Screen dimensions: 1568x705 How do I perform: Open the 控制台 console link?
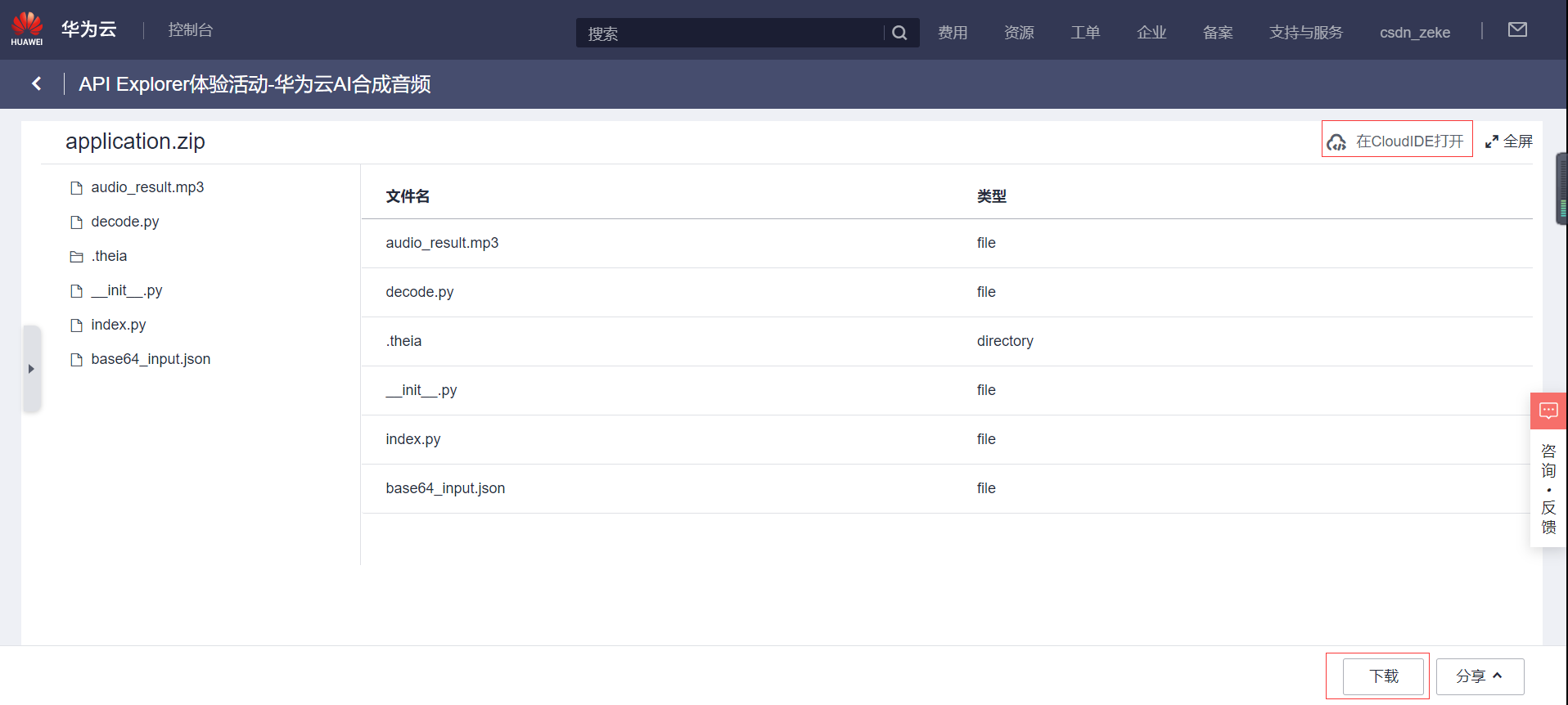click(x=191, y=30)
